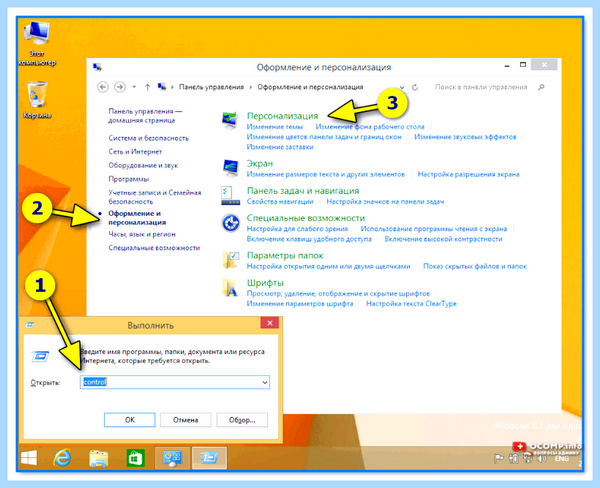Click the Forward navigation arrow
600x488 pixels.
[x=120, y=87]
